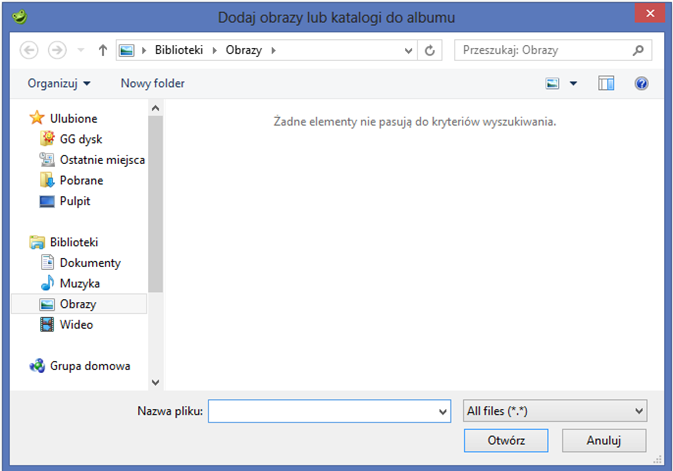
Task: Click the Ulubione star icon
Action: click(37, 118)
